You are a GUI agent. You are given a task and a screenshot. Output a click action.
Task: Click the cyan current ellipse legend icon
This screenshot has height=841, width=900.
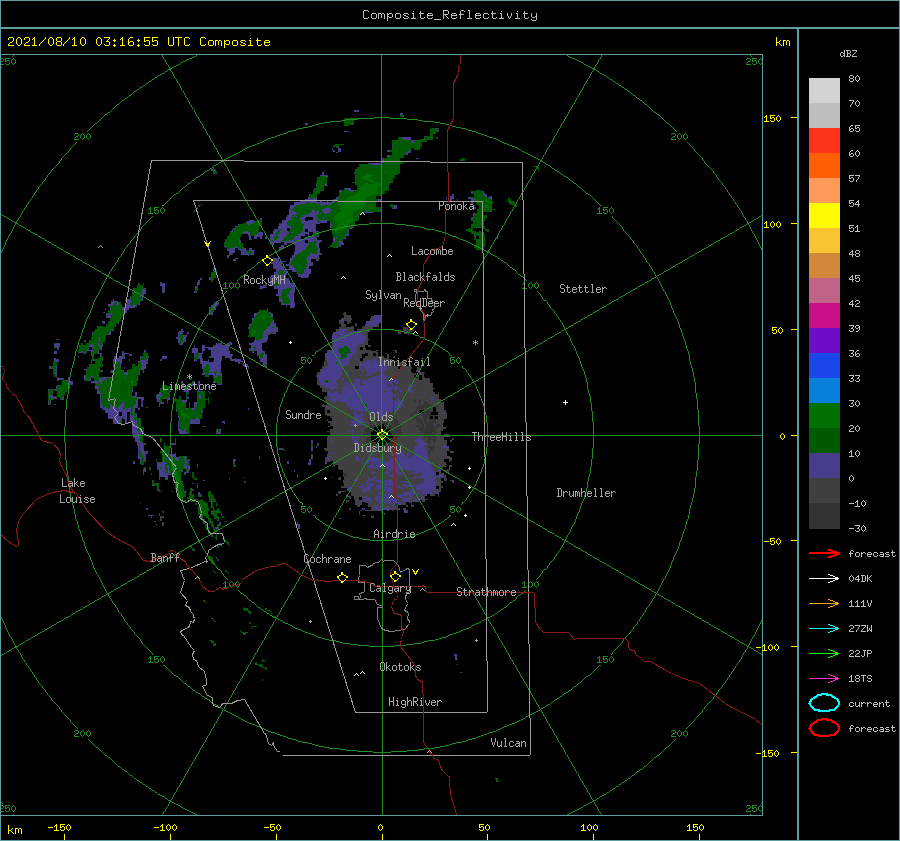824,703
